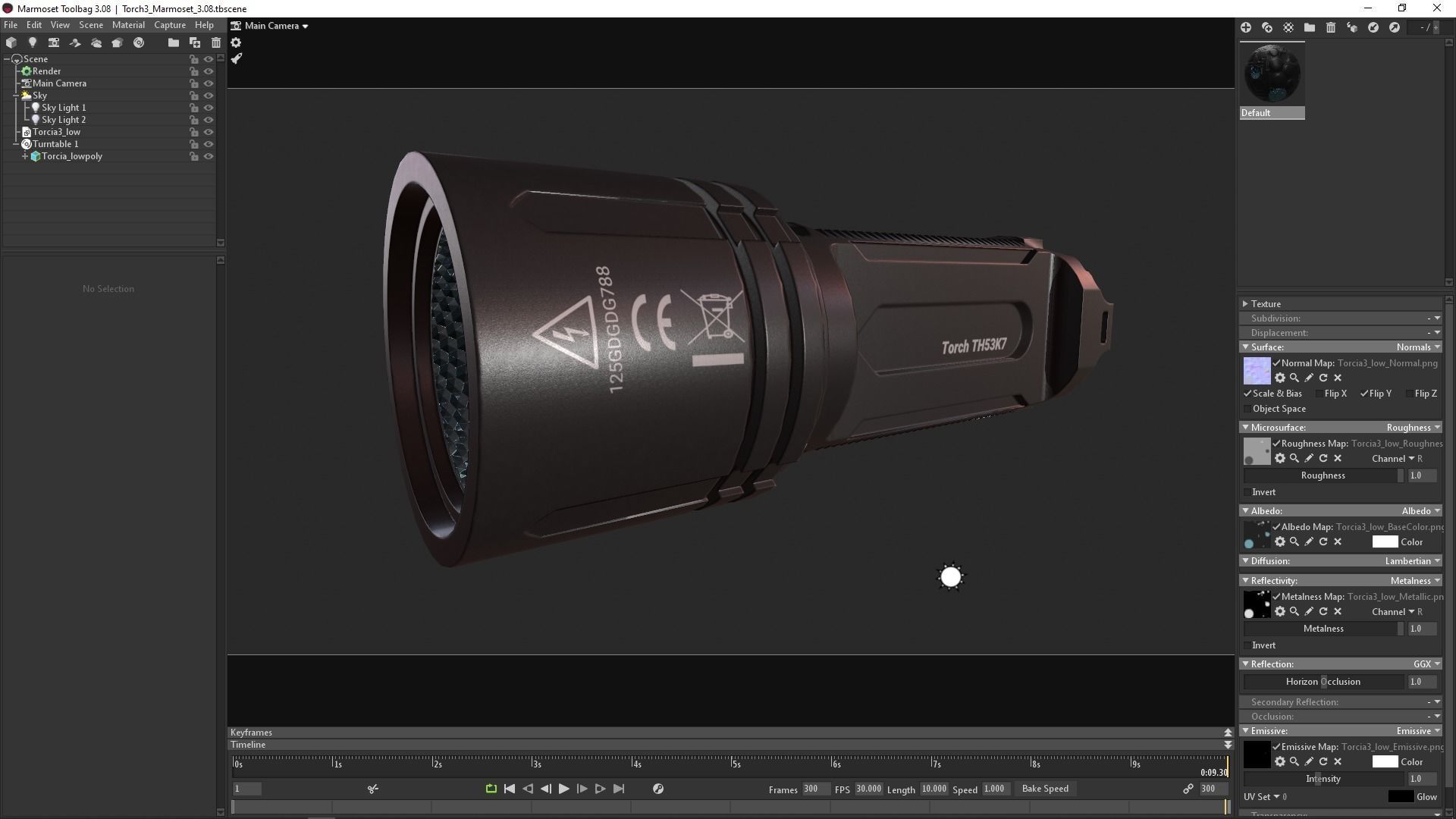Screen dimensions: 1456x819
Task: Open the Material menu
Action: pyautogui.click(x=128, y=25)
